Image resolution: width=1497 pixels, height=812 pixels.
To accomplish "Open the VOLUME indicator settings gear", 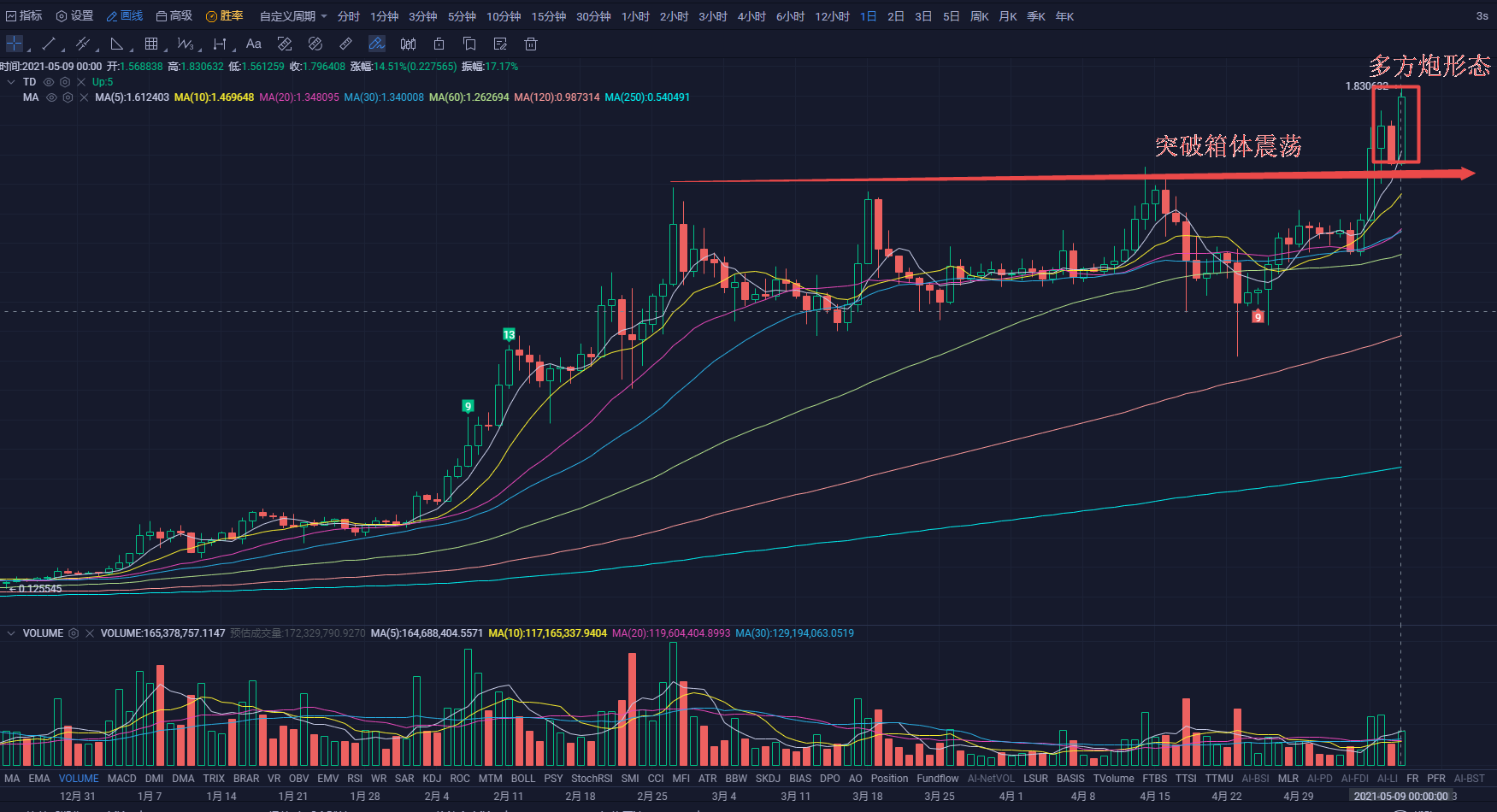I will (x=74, y=633).
